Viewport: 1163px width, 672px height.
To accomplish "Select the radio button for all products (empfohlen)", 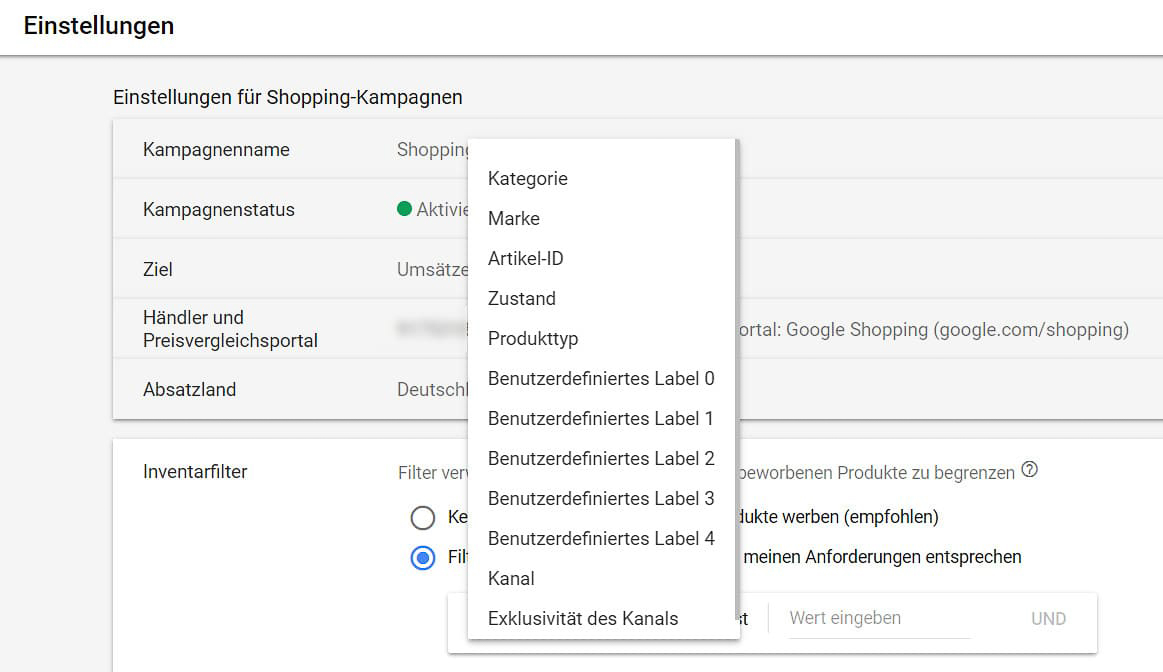I will pyautogui.click(x=423, y=517).
